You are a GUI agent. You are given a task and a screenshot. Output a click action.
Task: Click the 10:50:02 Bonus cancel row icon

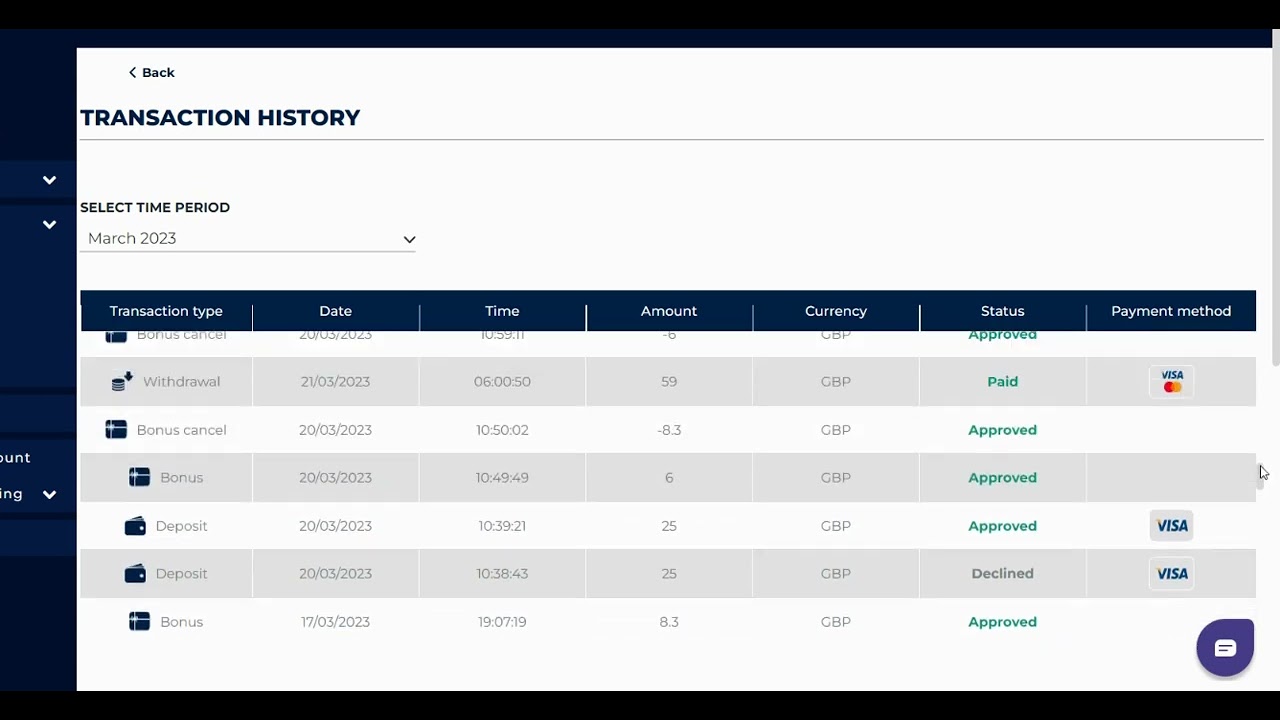click(116, 430)
